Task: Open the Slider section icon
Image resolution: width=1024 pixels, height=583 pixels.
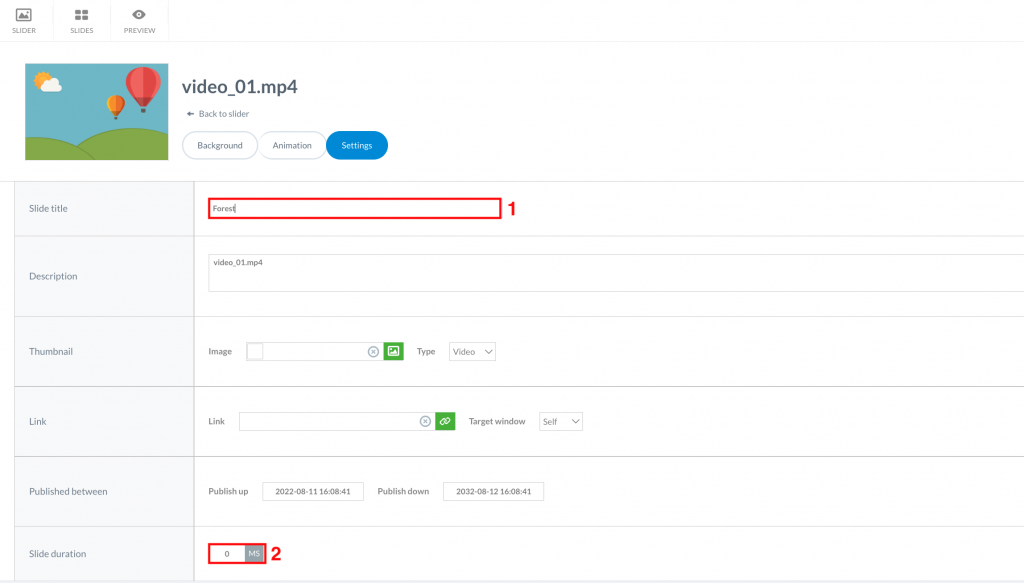Action: pyautogui.click(x=24, y=14)
